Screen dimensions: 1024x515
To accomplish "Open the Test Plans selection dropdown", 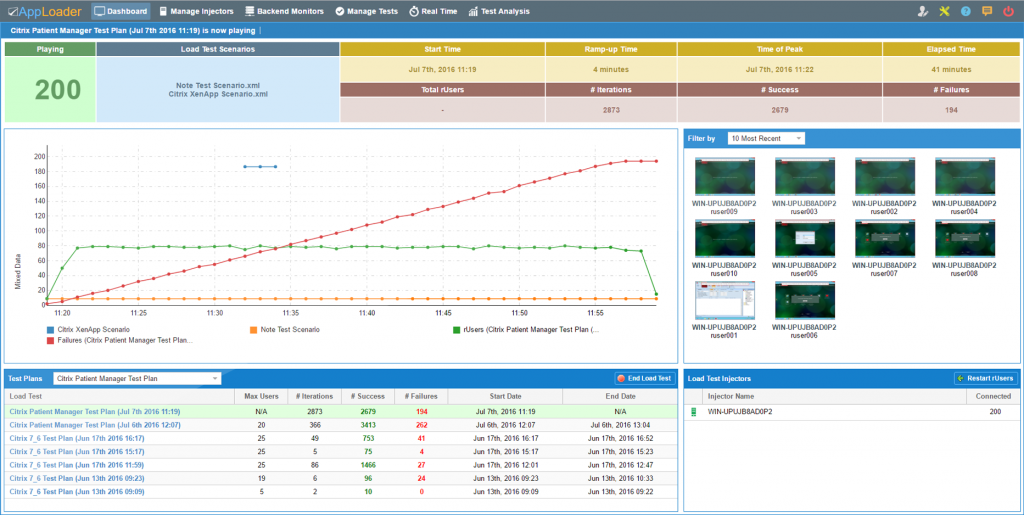I will click(x=137, y=379).
